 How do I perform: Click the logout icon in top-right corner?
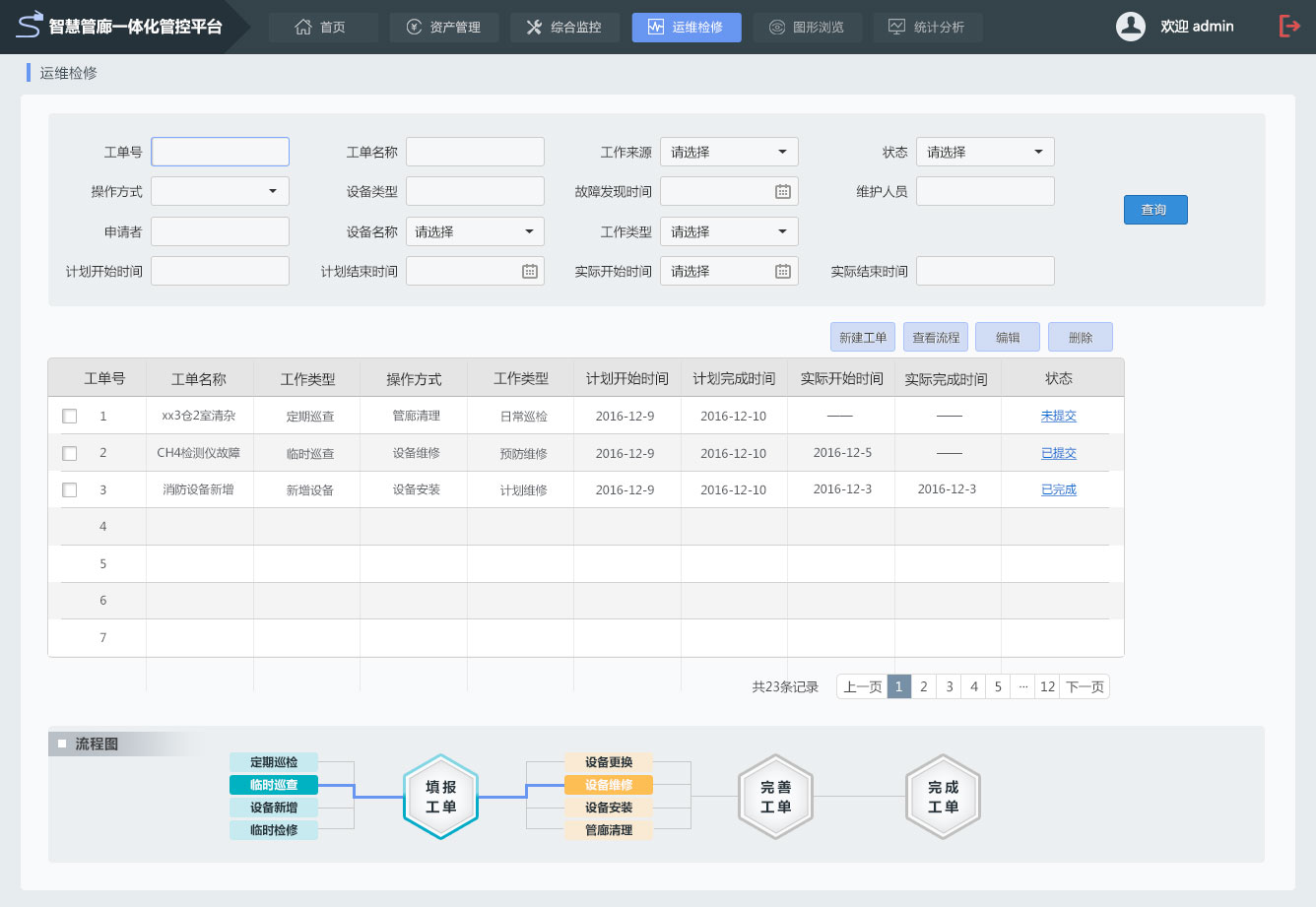tap(1289, 27)
